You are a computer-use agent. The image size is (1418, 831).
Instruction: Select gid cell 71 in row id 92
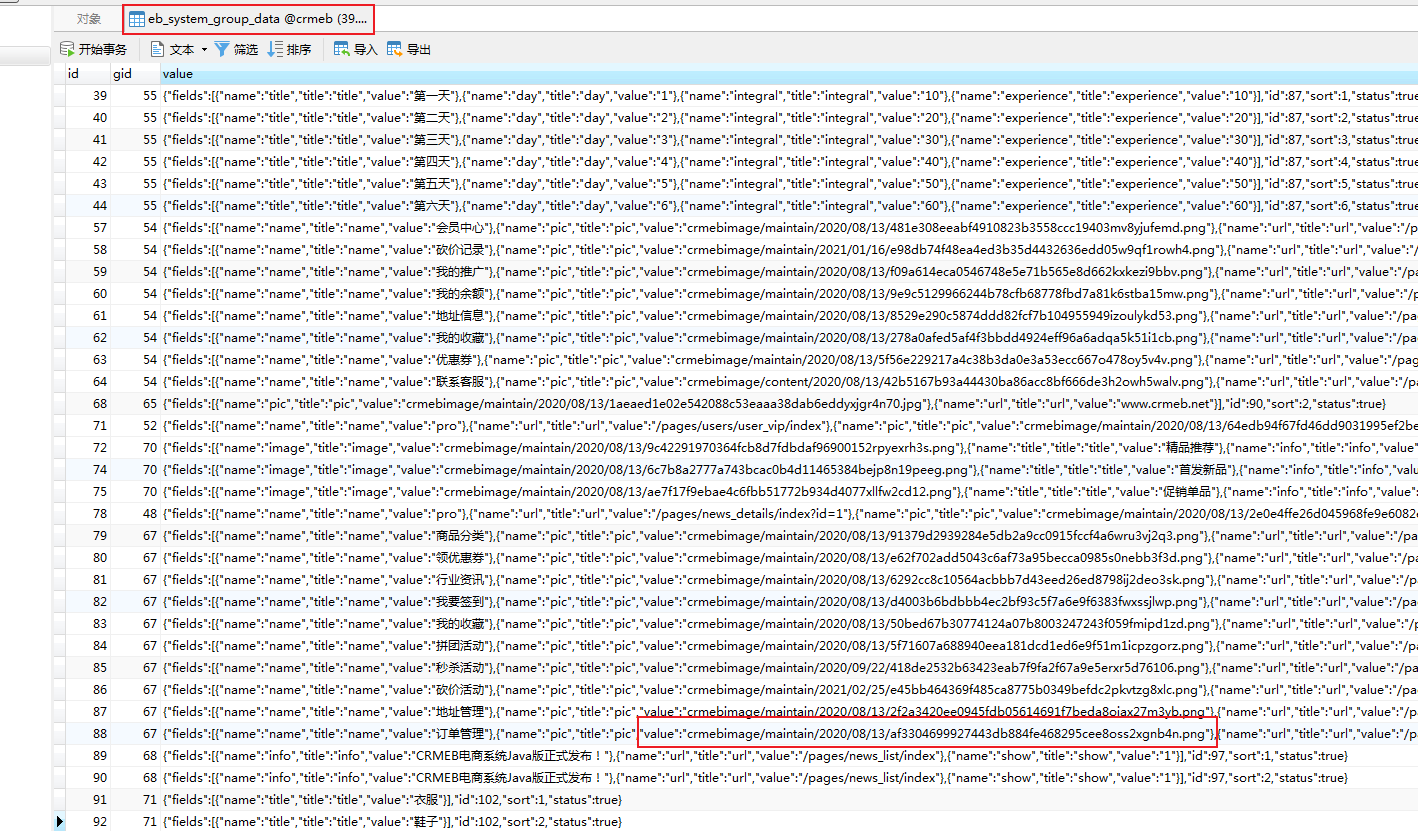135,822
